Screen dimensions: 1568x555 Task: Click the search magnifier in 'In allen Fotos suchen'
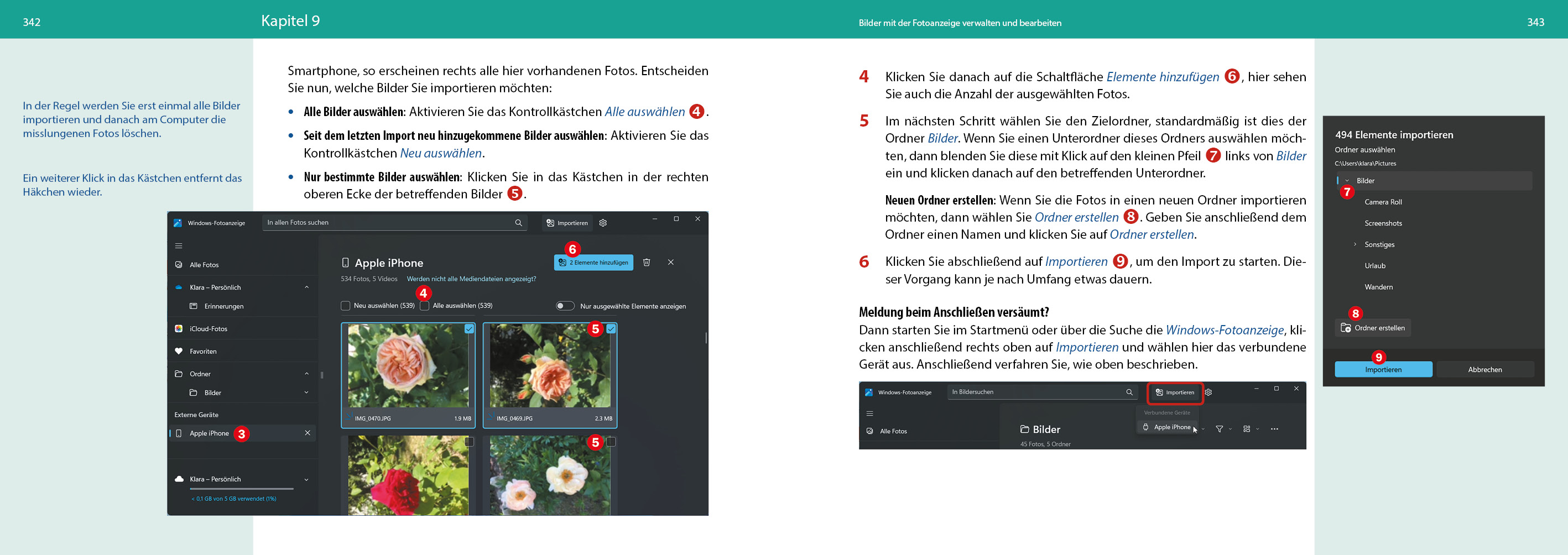pyautogui.click(x=519, y=223)
